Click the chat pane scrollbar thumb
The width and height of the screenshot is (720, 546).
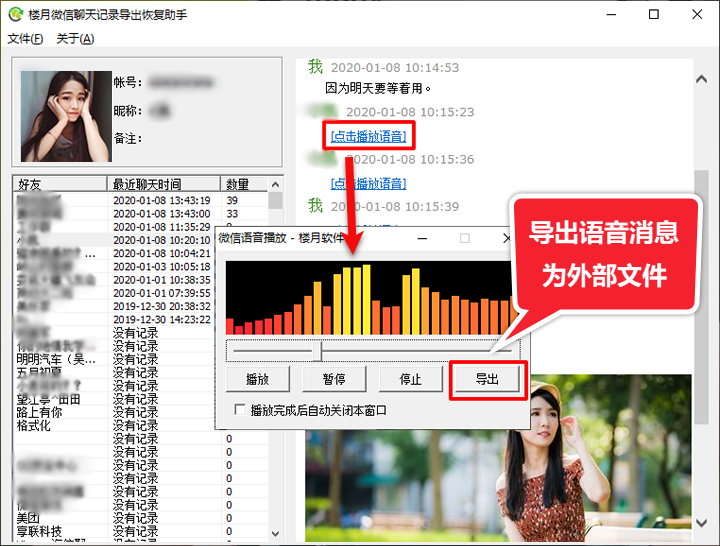point(701,297)
